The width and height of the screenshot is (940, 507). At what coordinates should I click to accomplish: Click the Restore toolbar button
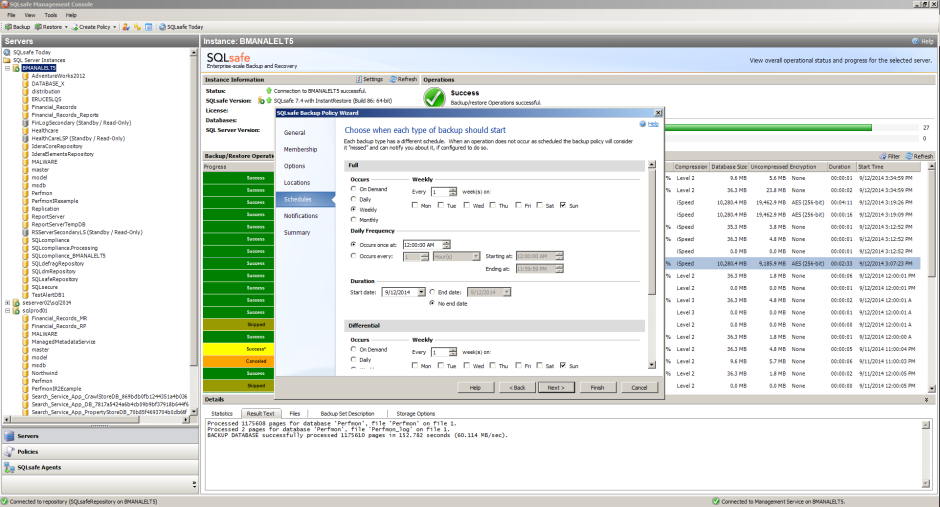[48, 27]
